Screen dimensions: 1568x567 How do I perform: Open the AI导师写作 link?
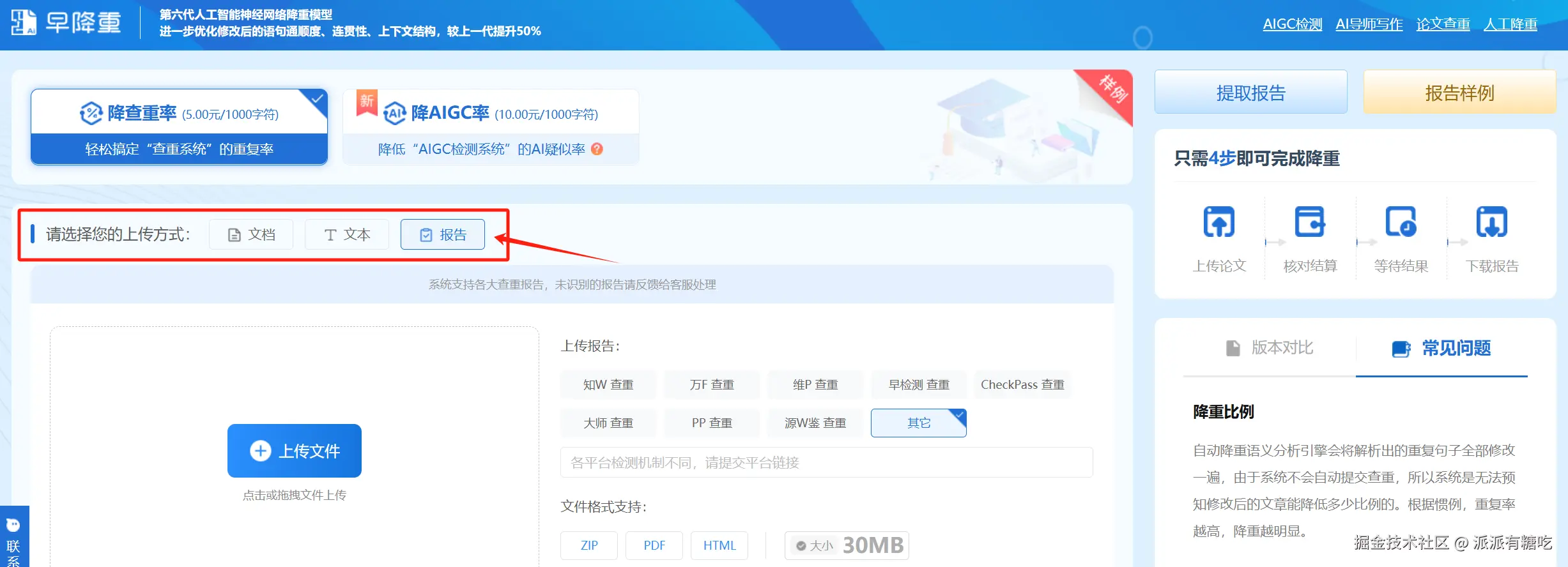pos(1369,24)
